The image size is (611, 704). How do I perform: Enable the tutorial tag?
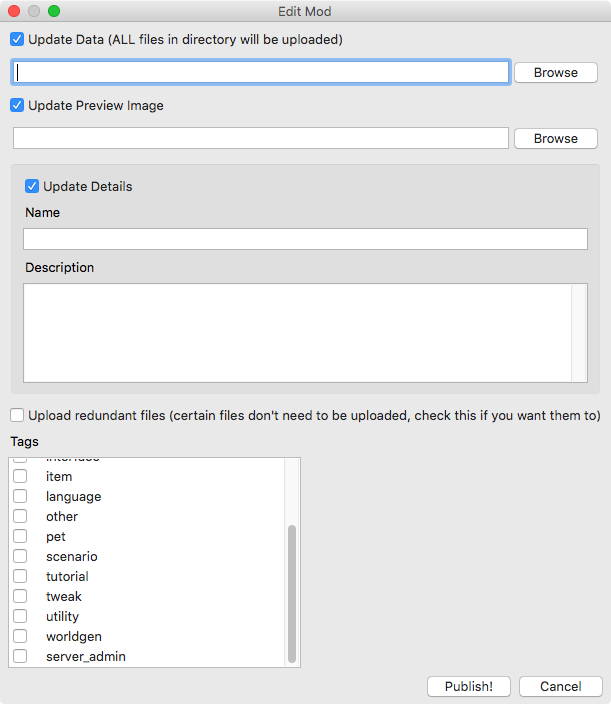click(x=20, y=576)
